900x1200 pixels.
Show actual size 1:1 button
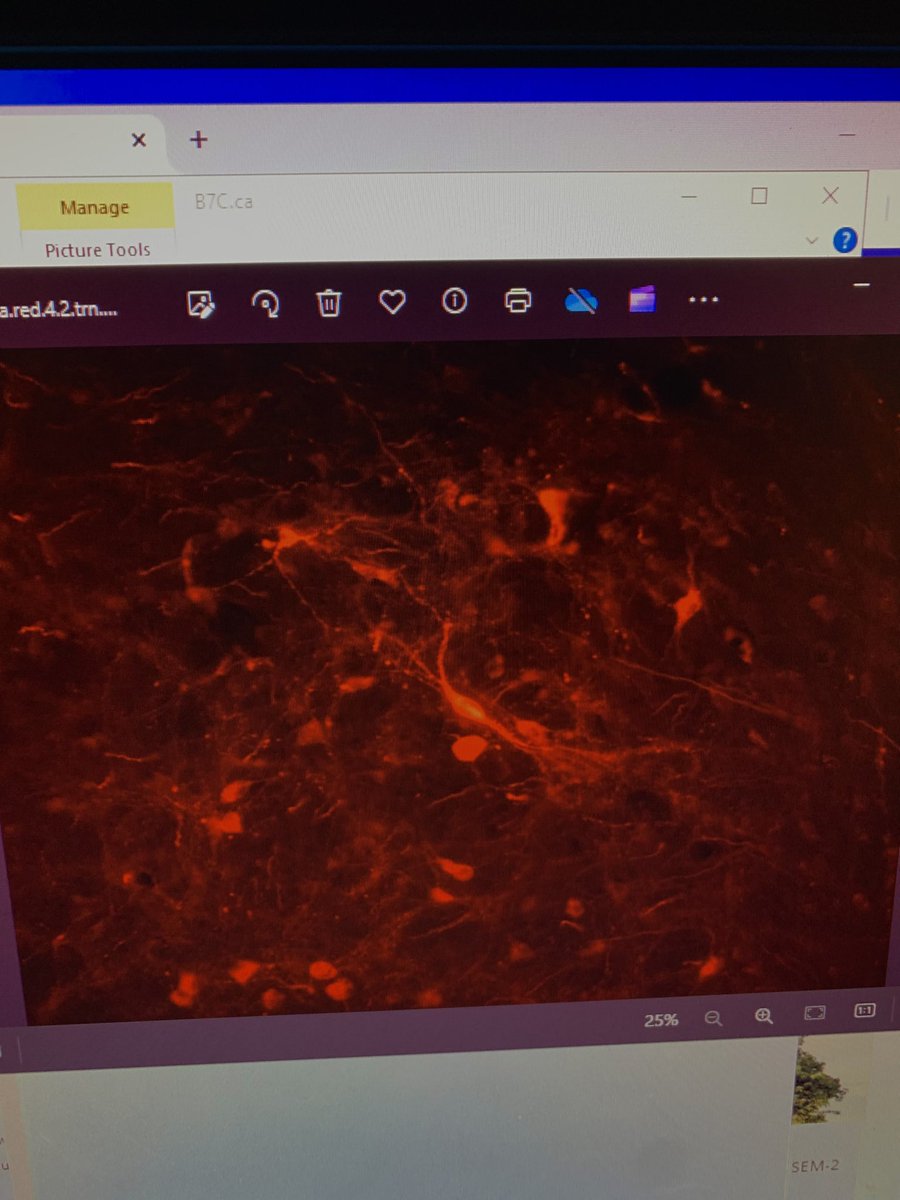pos(865,1011)
